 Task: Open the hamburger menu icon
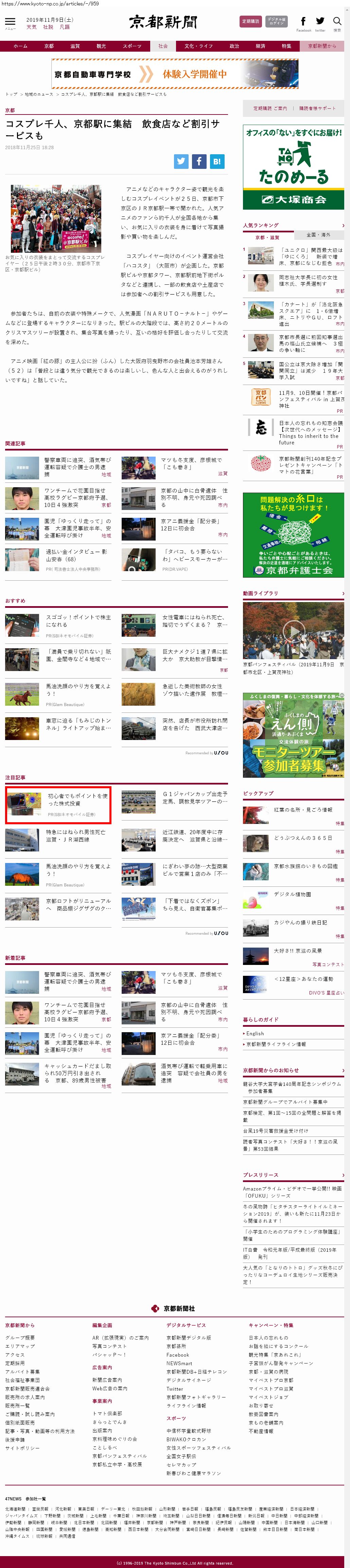(10, 22)
